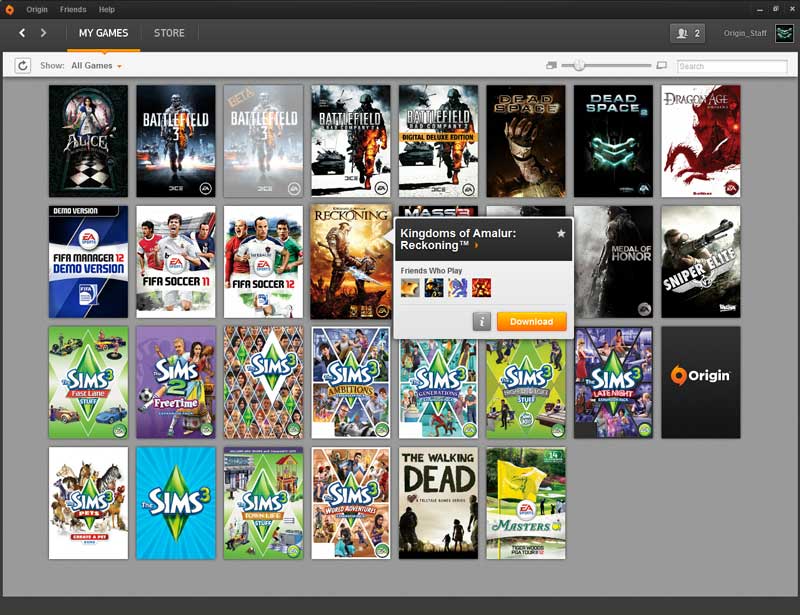Screen dimensions: 800x615
Task: Click the third friend avatar in popup
Action: click(x=458, y=288)
